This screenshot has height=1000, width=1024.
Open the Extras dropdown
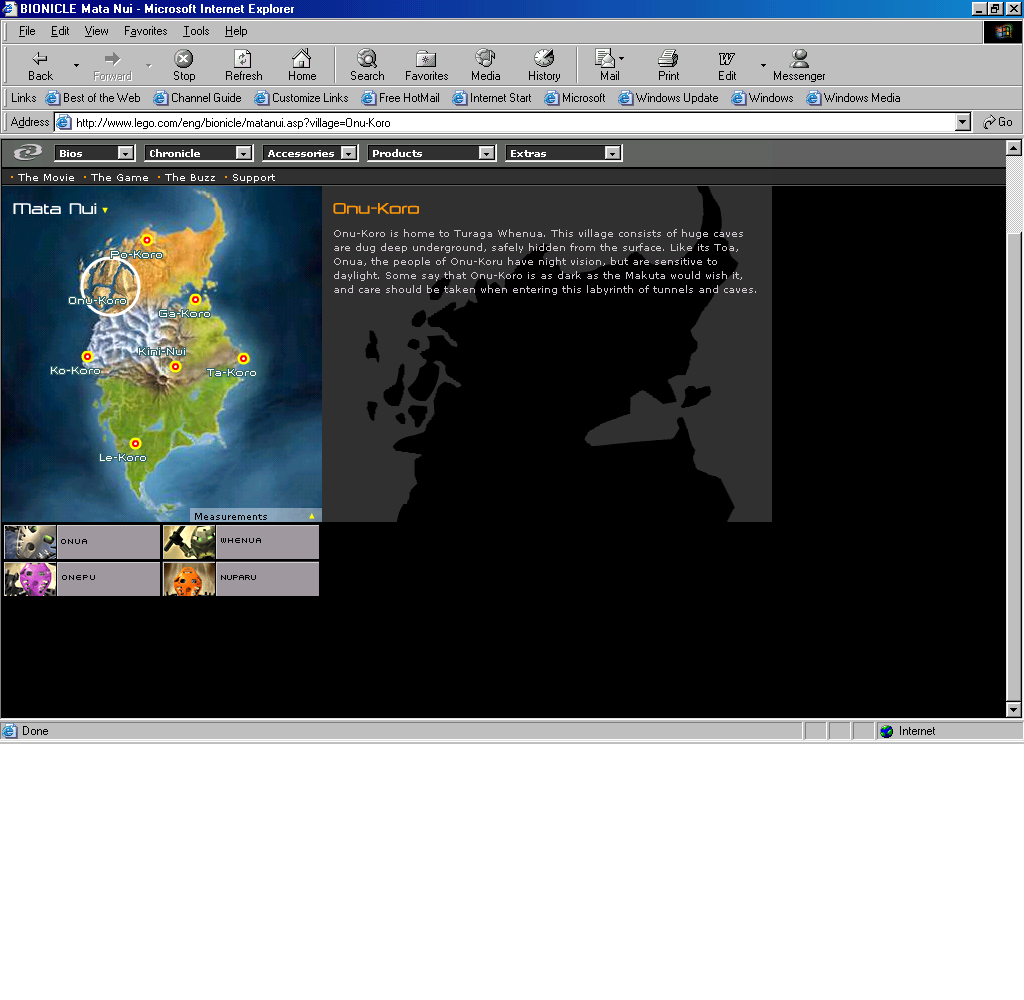click(x=564, y=153)
